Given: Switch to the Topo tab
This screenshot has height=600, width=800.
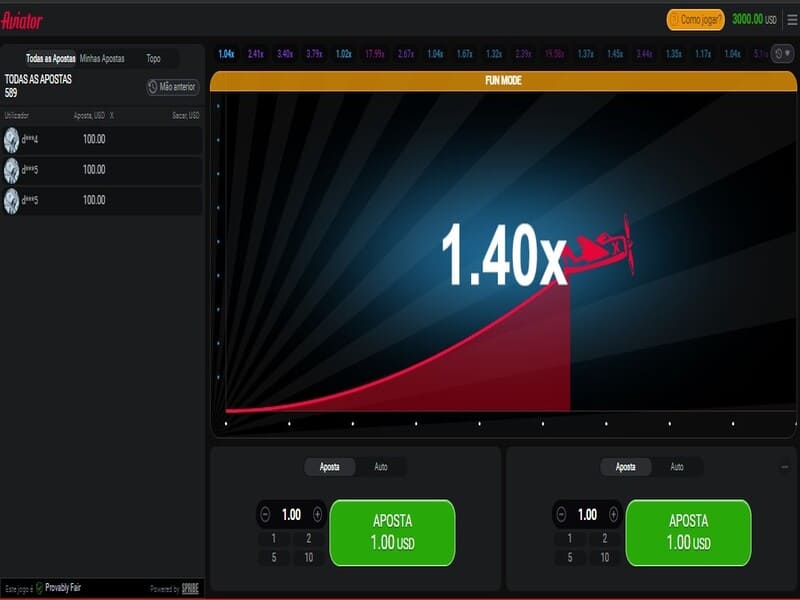Looking at the screenshot, I should click(x=153, y=59).
